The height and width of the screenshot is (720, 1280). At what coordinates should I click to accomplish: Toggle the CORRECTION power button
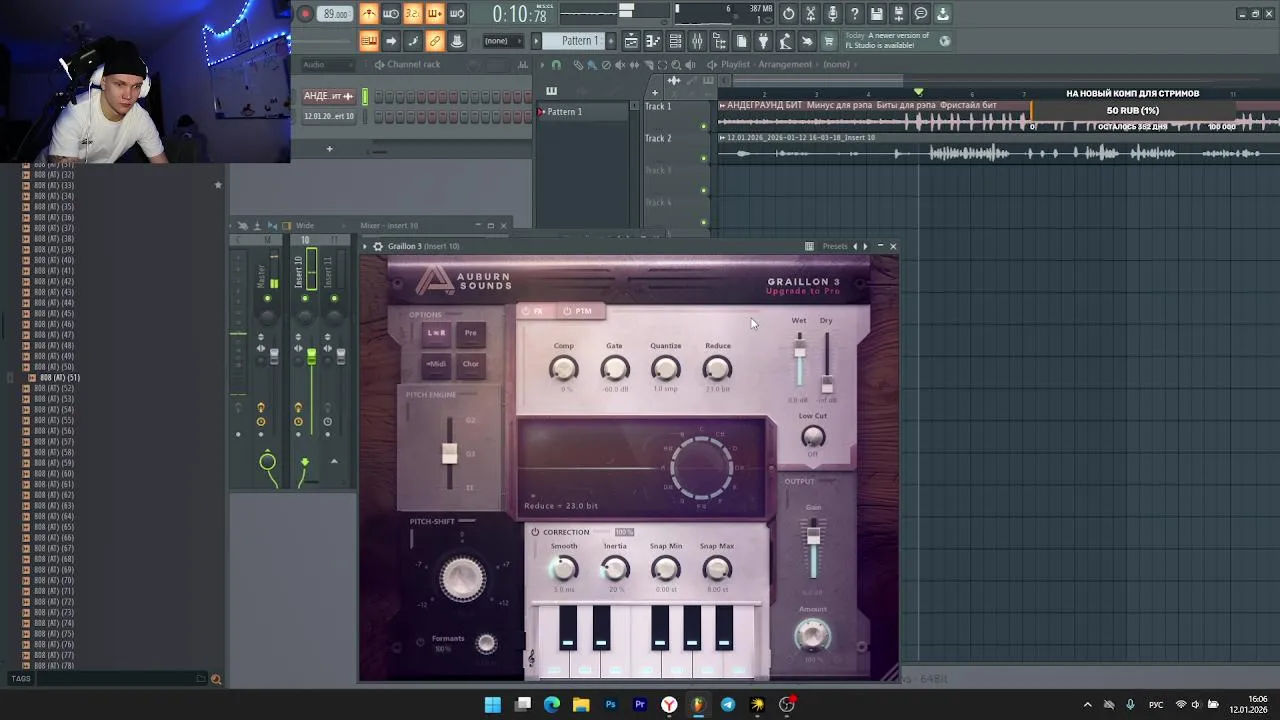[x=535, y=532]
